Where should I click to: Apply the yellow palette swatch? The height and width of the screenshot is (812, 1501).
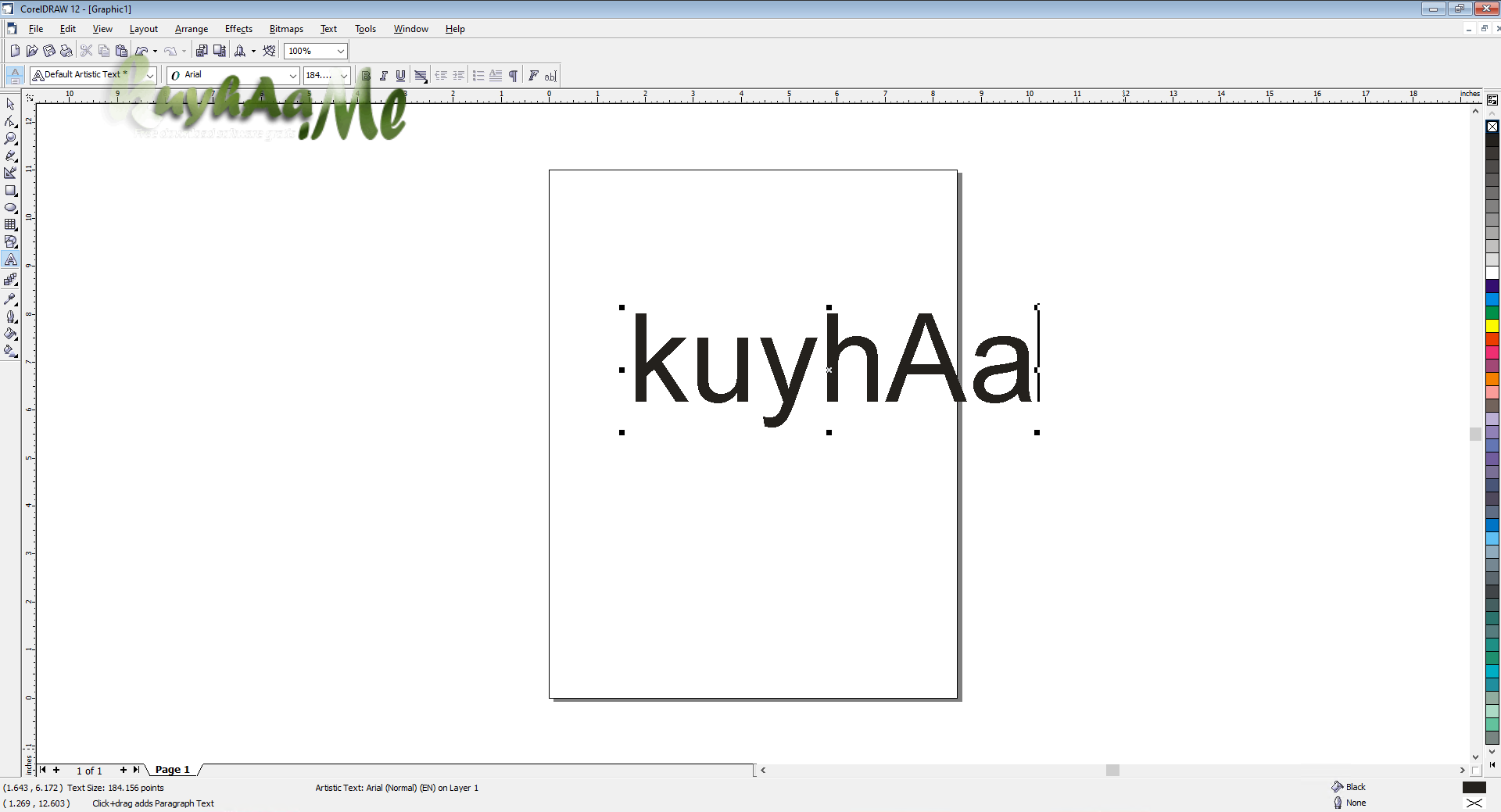click(x=1492, y=325)
